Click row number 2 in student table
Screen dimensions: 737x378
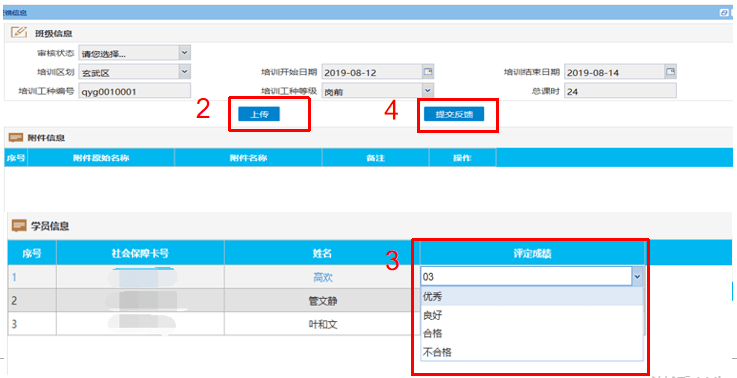pos(14,301)
